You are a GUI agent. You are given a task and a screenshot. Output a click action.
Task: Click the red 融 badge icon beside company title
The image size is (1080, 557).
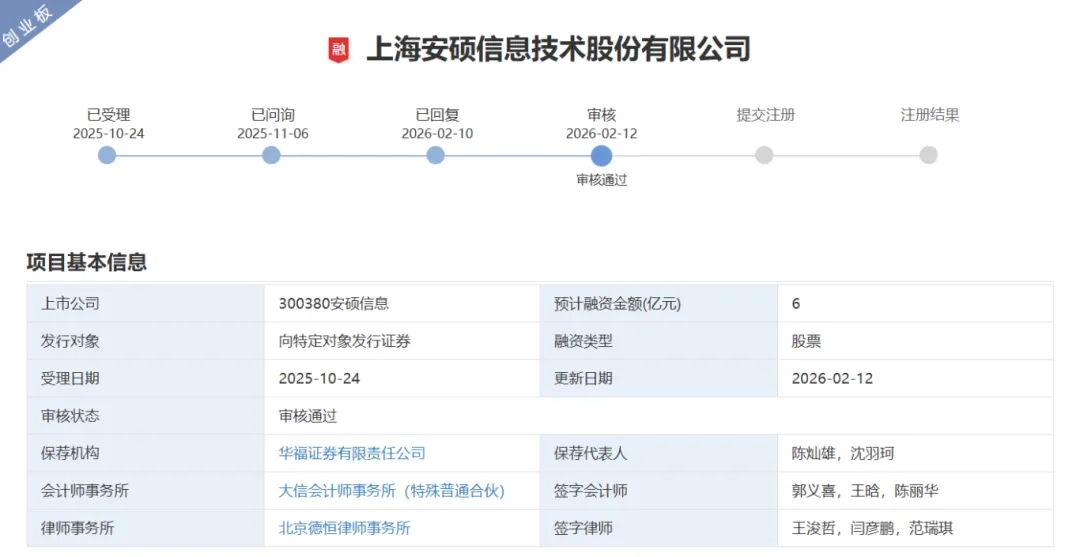[x=338, y=50]
